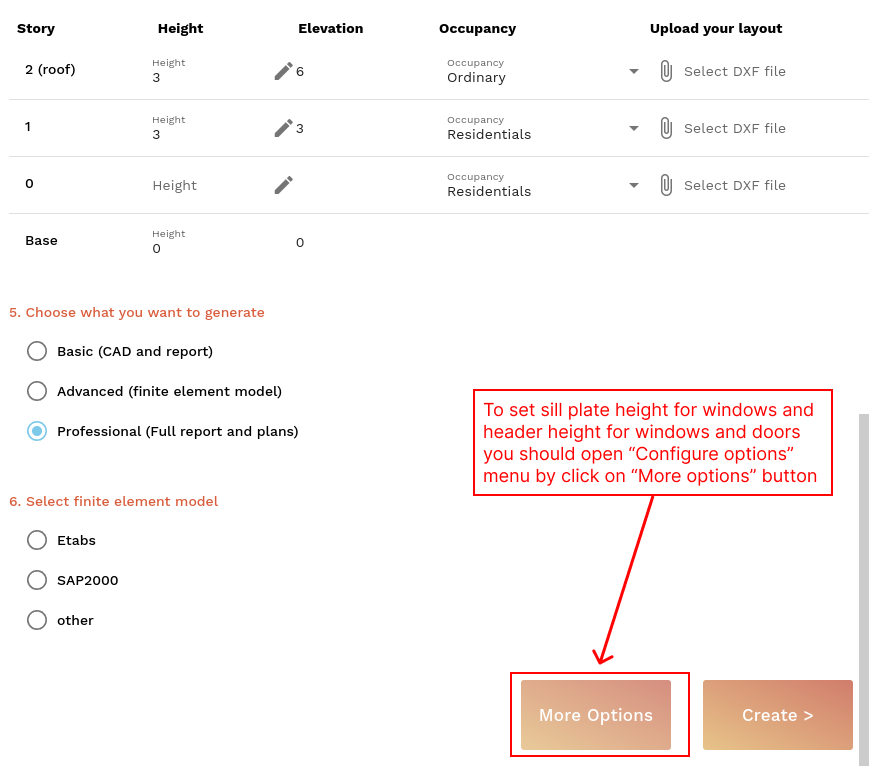
Task: Choose SAP2000 as finite element model
Action: (x=37, y=580)
